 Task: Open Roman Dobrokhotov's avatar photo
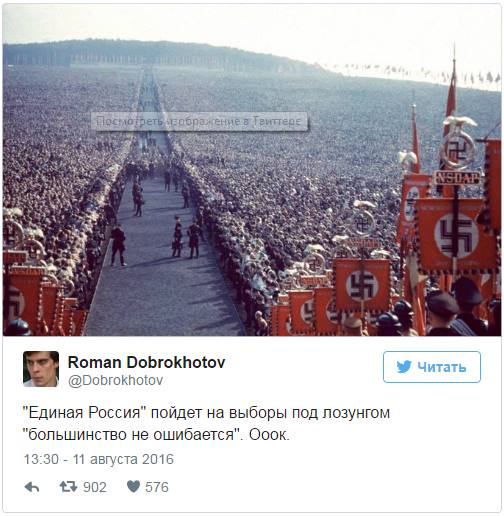pyautogui.click(x=41, y=369)
